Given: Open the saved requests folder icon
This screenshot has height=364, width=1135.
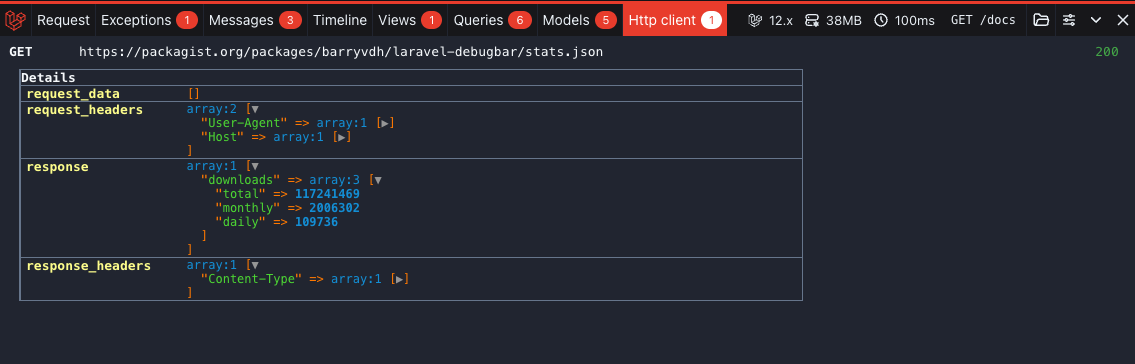Looking at the screenshot, I should click(x=1041, y=20).
